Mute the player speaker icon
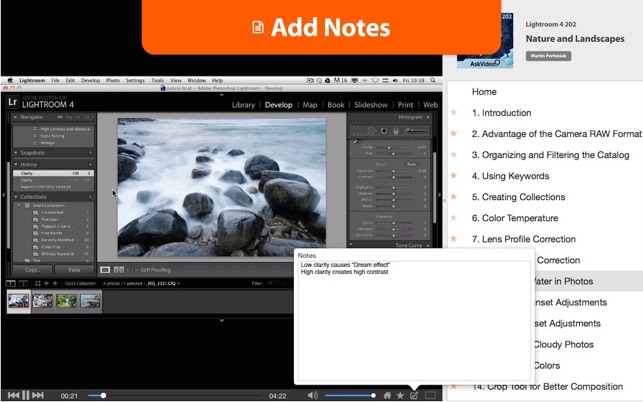The image size is (643, 402). coord(312,395)
